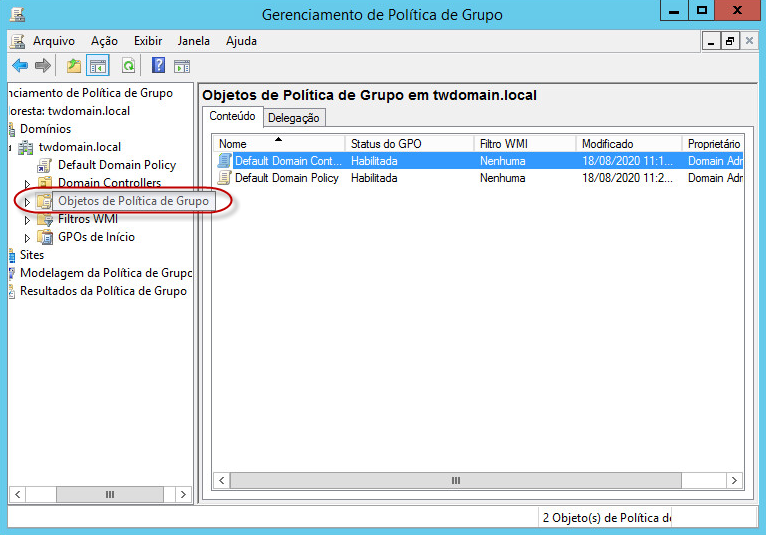The width and height of the screenshot is (766, 535).
Task: Click the Default Domain Cont... GPO scroll icon
Action: point(224,161)
